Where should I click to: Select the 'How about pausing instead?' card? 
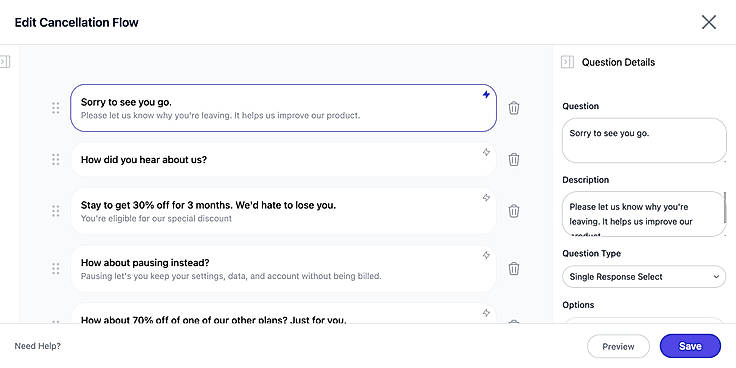(284, 268)
